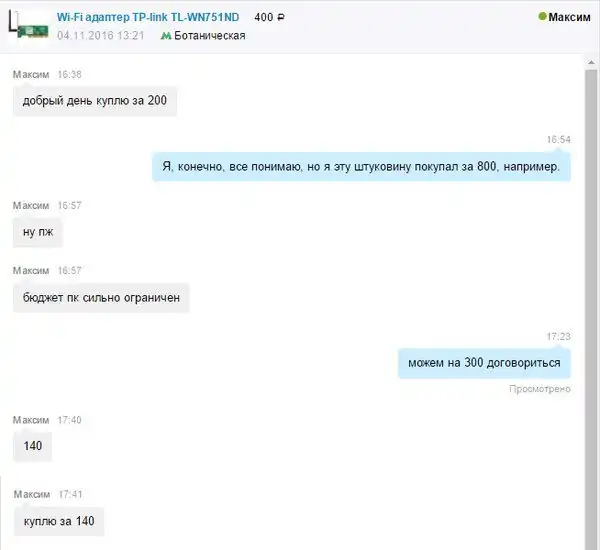
Task: Click the 'можем на 300 договориться' bubble
Action: pos(484,363)
